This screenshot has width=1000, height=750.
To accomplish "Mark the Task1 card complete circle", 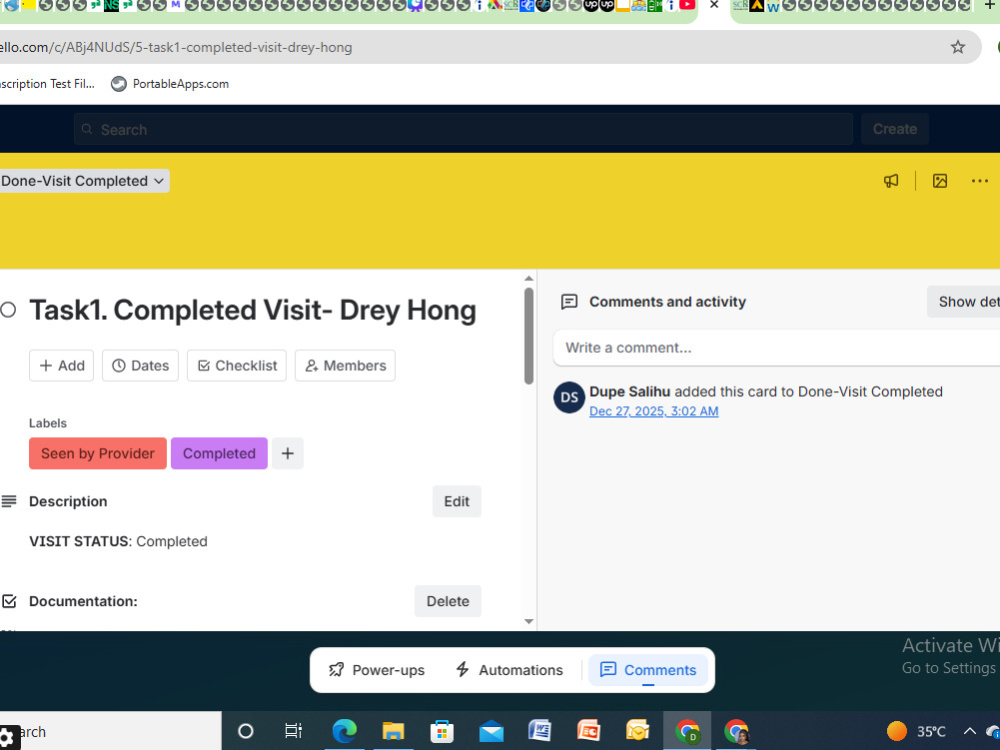I will [x=8, y=310].
